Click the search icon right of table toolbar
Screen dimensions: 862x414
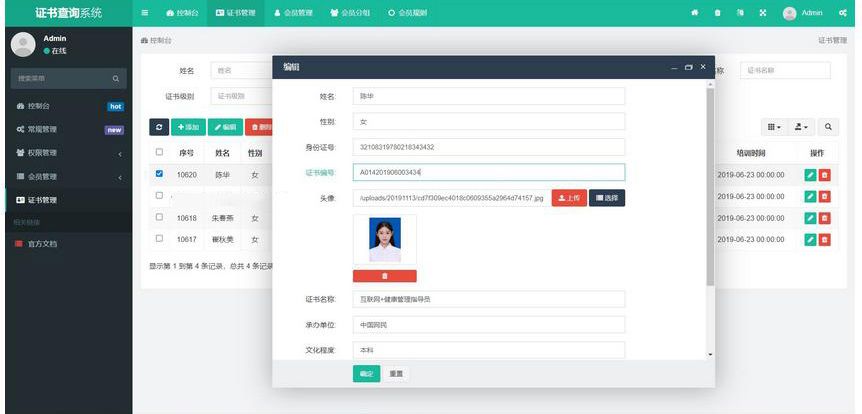829,127
